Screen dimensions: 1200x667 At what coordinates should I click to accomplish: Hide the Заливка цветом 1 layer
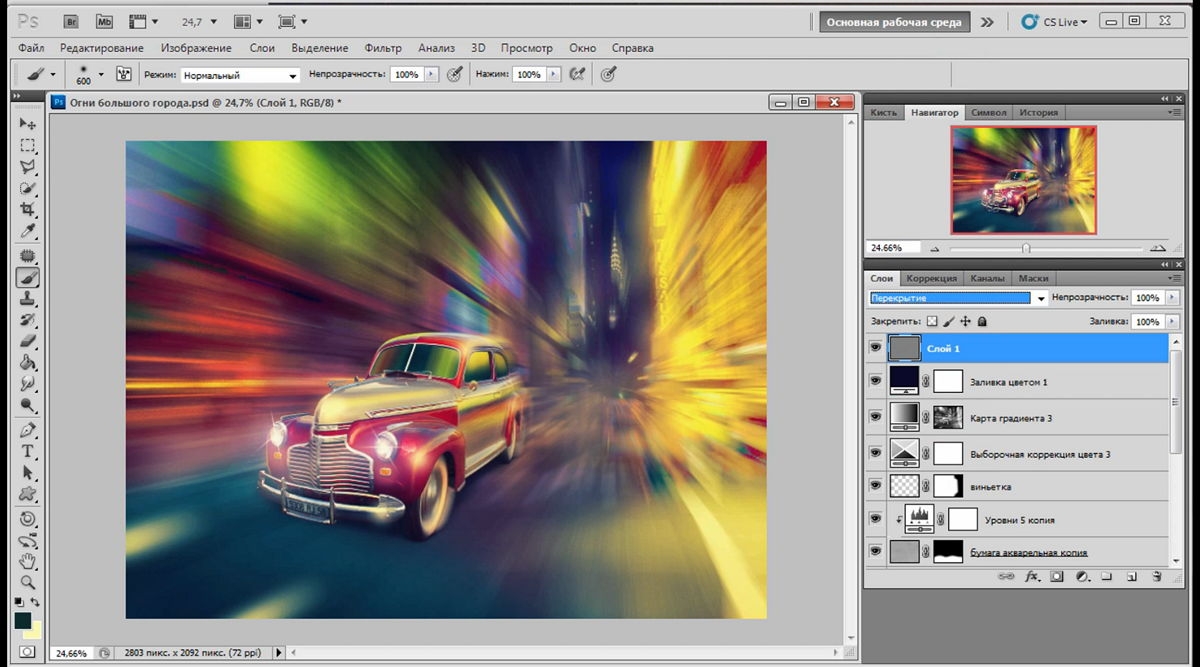click(876, 381)
